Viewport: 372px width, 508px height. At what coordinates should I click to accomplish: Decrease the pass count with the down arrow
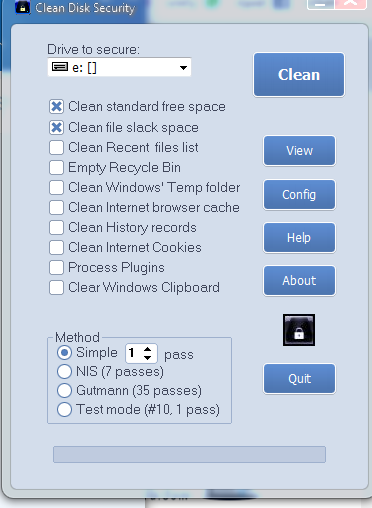point(148,358)
